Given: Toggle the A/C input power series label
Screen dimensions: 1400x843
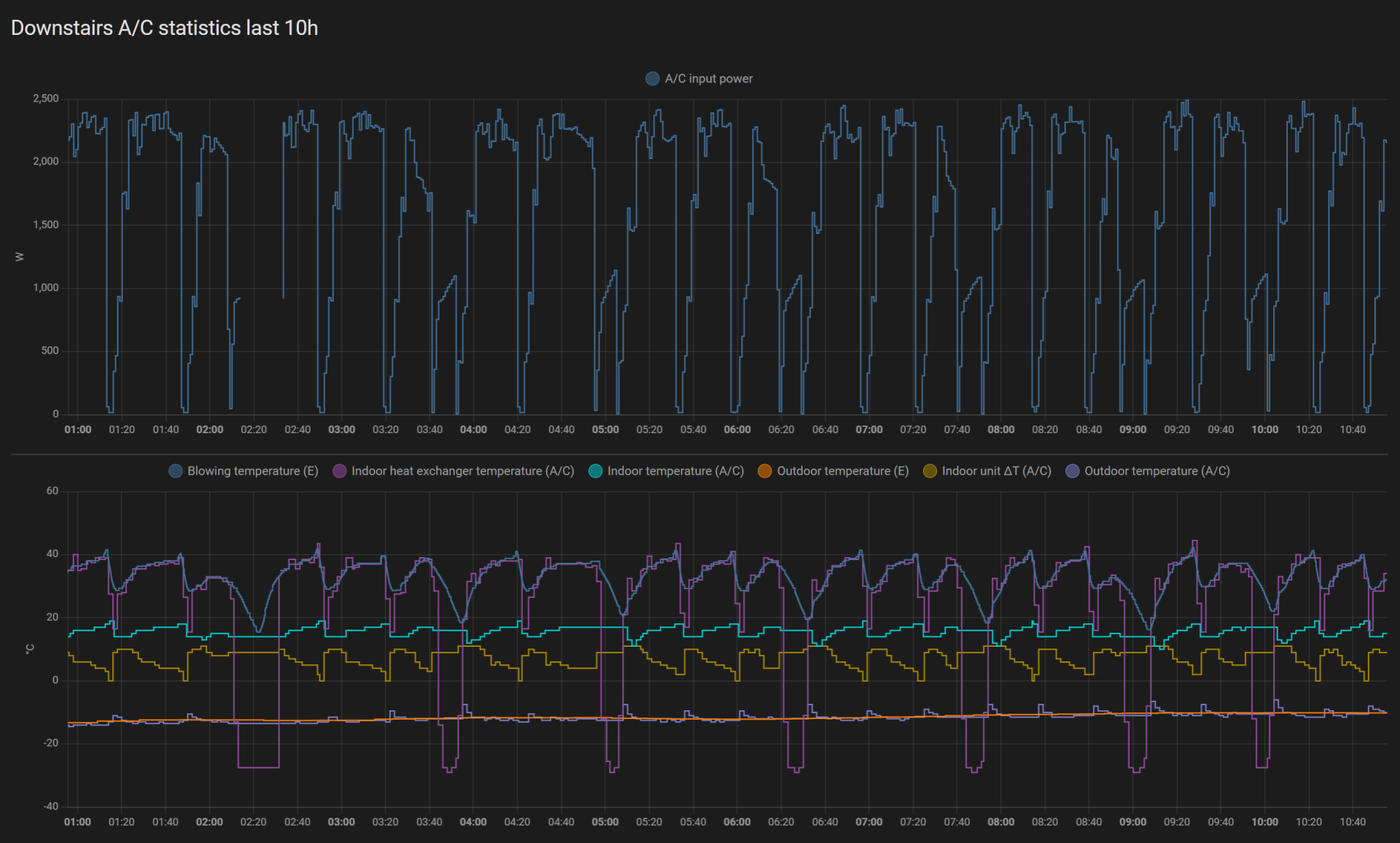Looking at the screenshot, I should (708, 79).
